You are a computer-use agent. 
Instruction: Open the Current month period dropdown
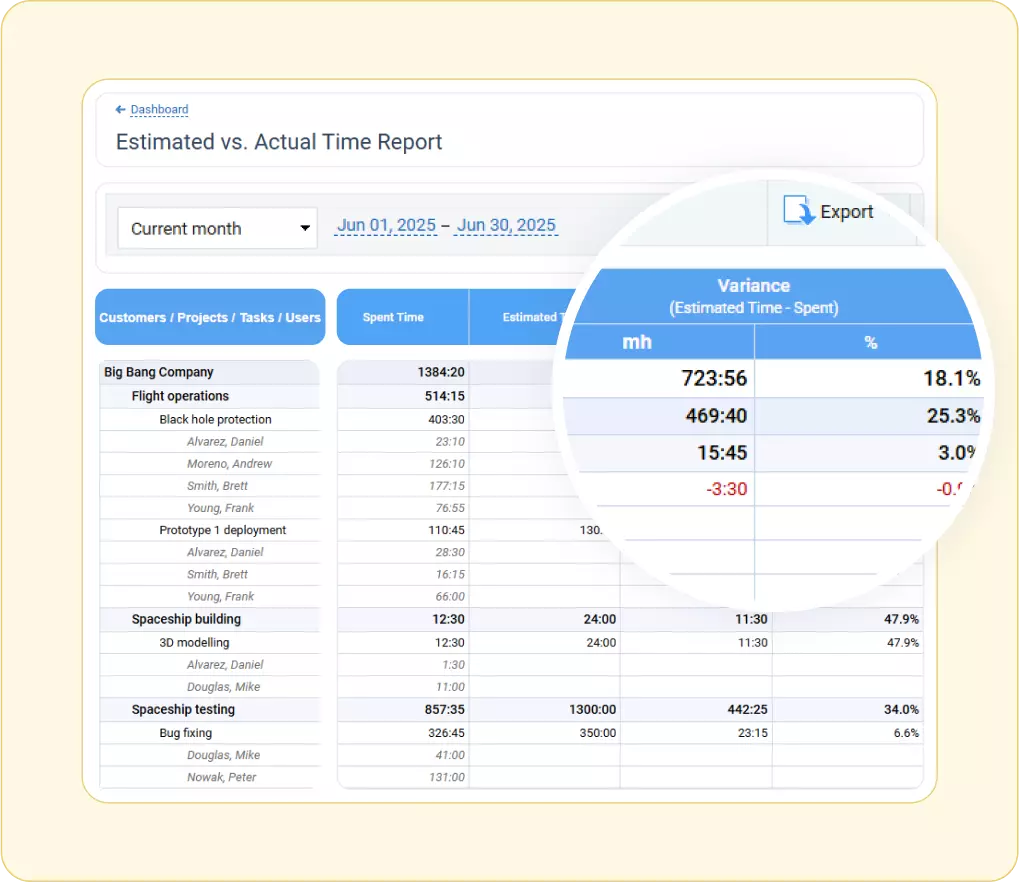pyautogui.click(x=217, y=228)
